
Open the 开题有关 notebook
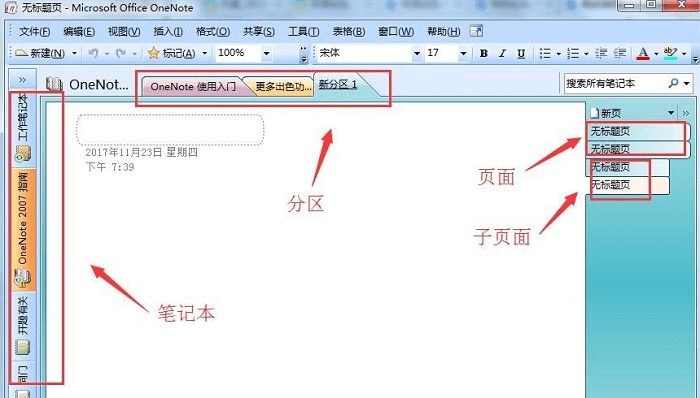click(23, 325)
